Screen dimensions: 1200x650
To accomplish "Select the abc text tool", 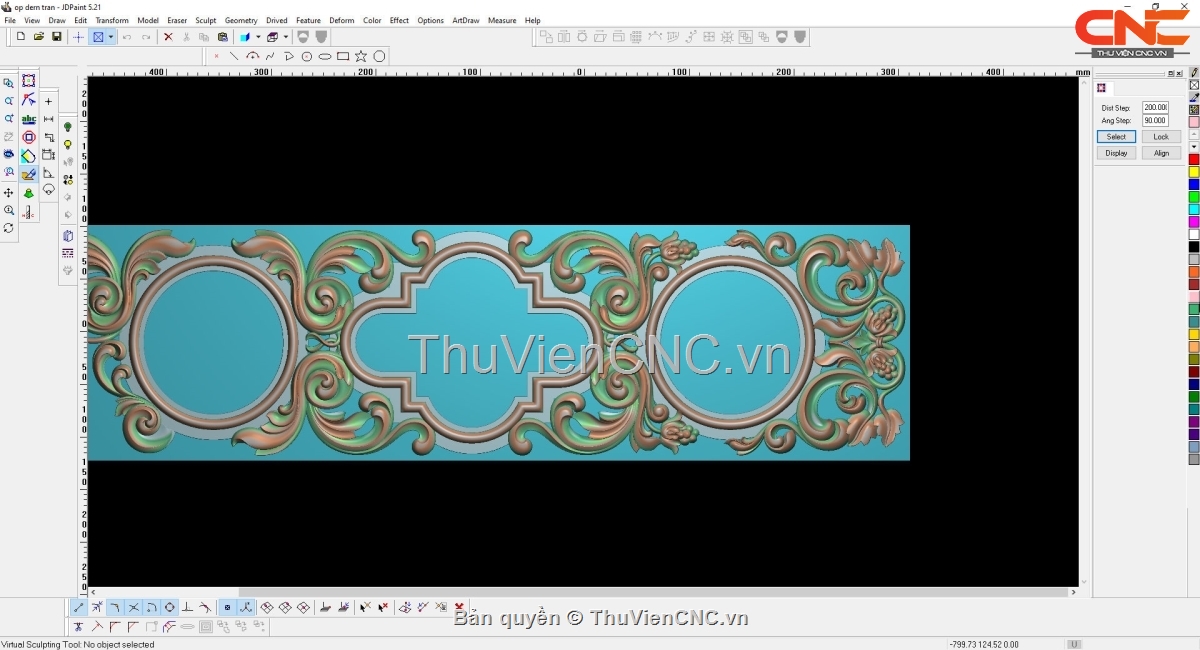I will click(28, 119).
